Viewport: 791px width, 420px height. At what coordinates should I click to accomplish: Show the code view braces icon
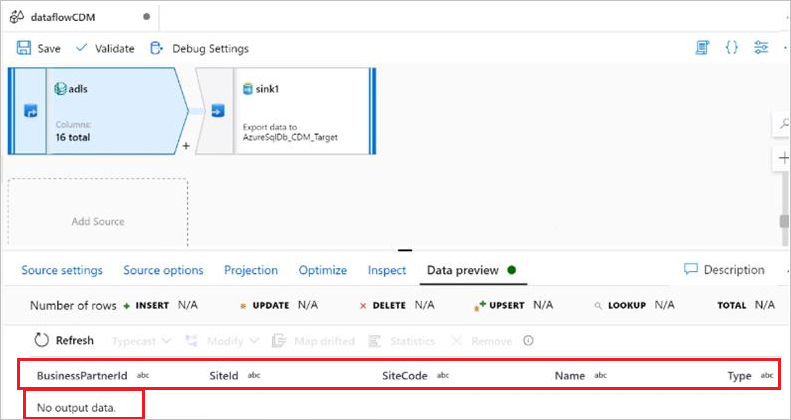(x=732, y=47)
